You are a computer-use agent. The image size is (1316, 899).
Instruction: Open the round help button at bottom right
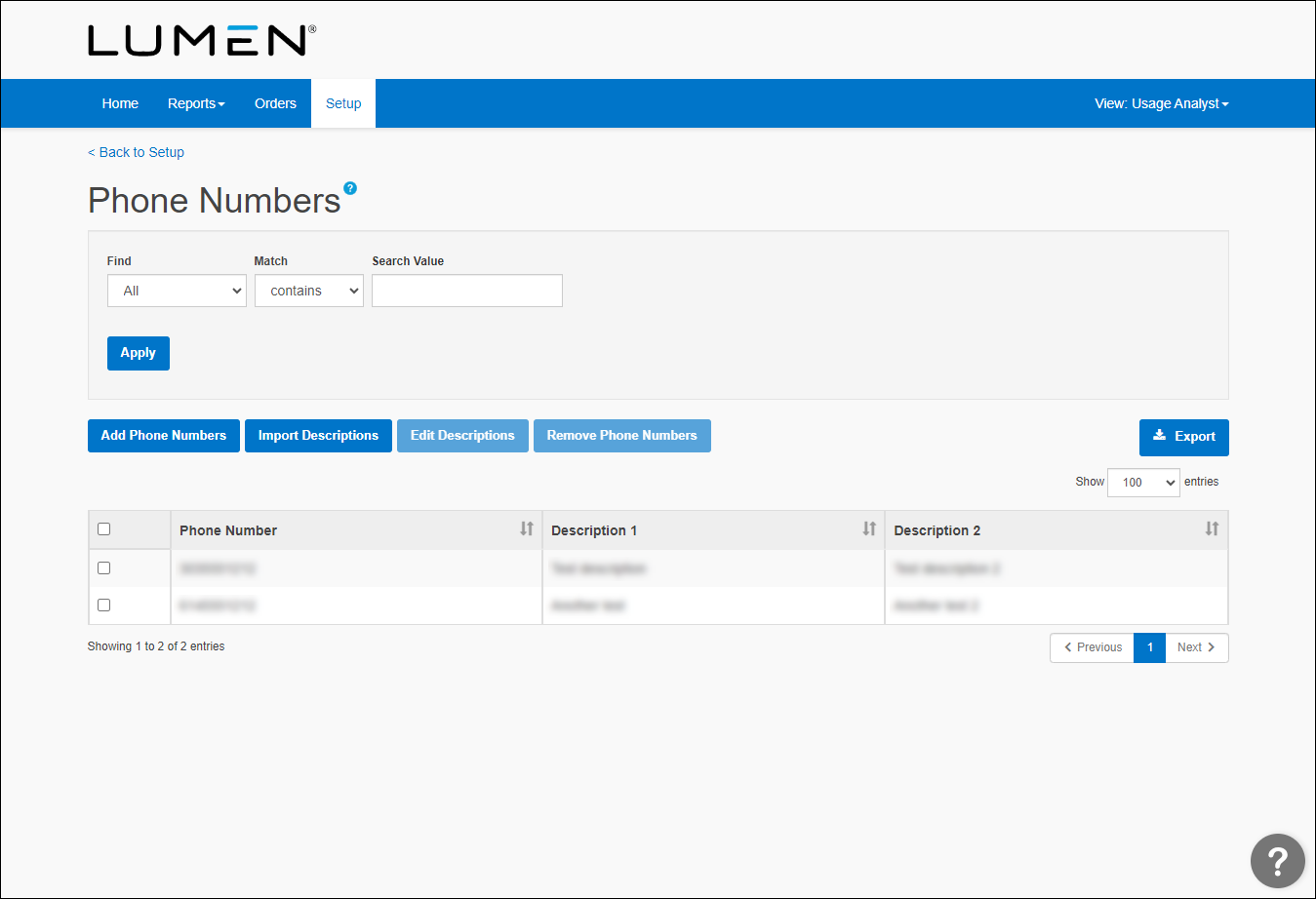(1277, 860)
